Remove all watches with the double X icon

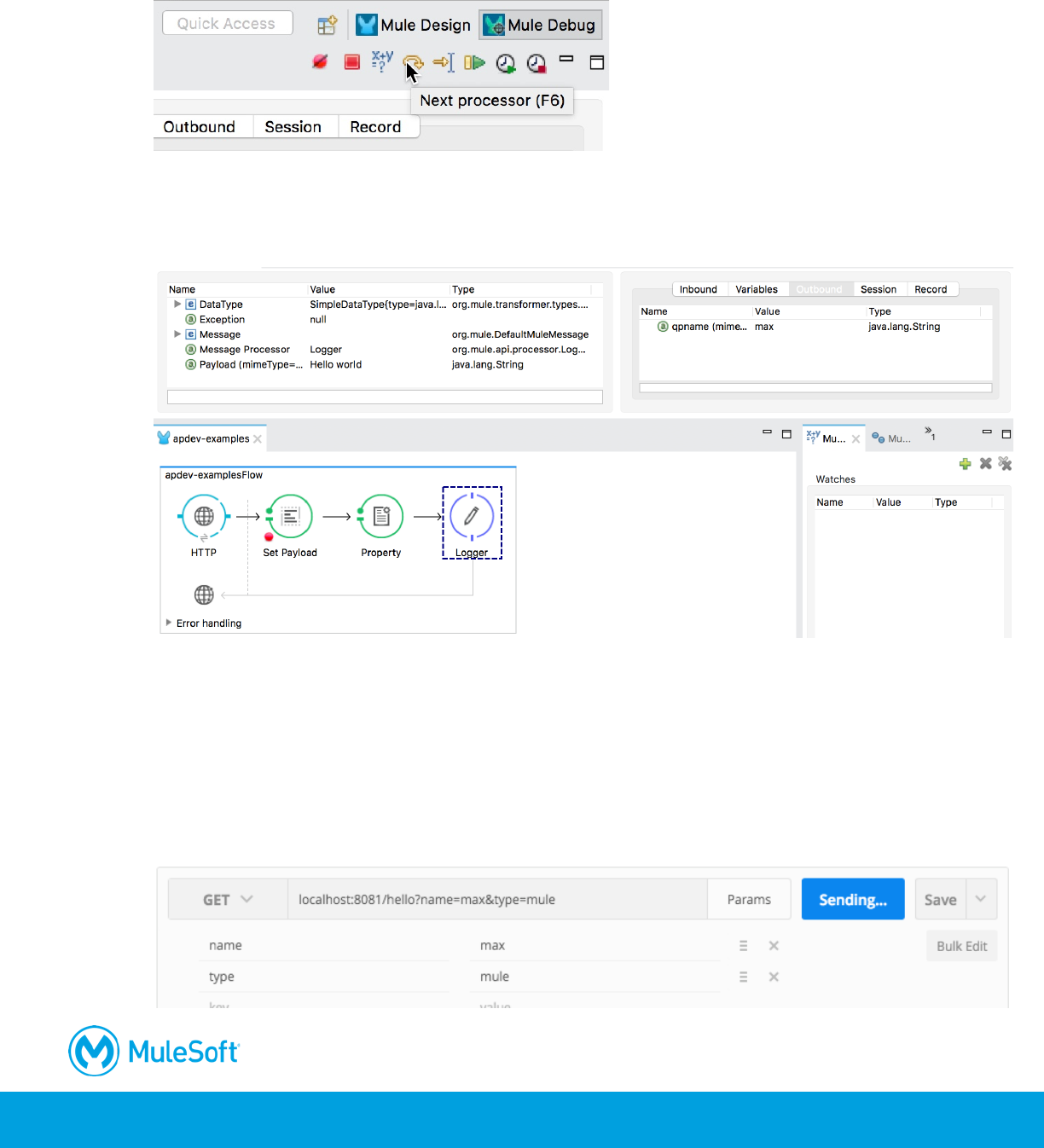tap(1005, 463)
